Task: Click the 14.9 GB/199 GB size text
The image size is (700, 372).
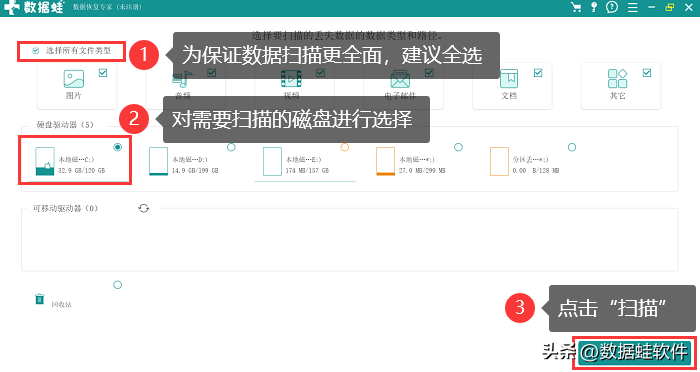Action: click(x=195, y=171)
